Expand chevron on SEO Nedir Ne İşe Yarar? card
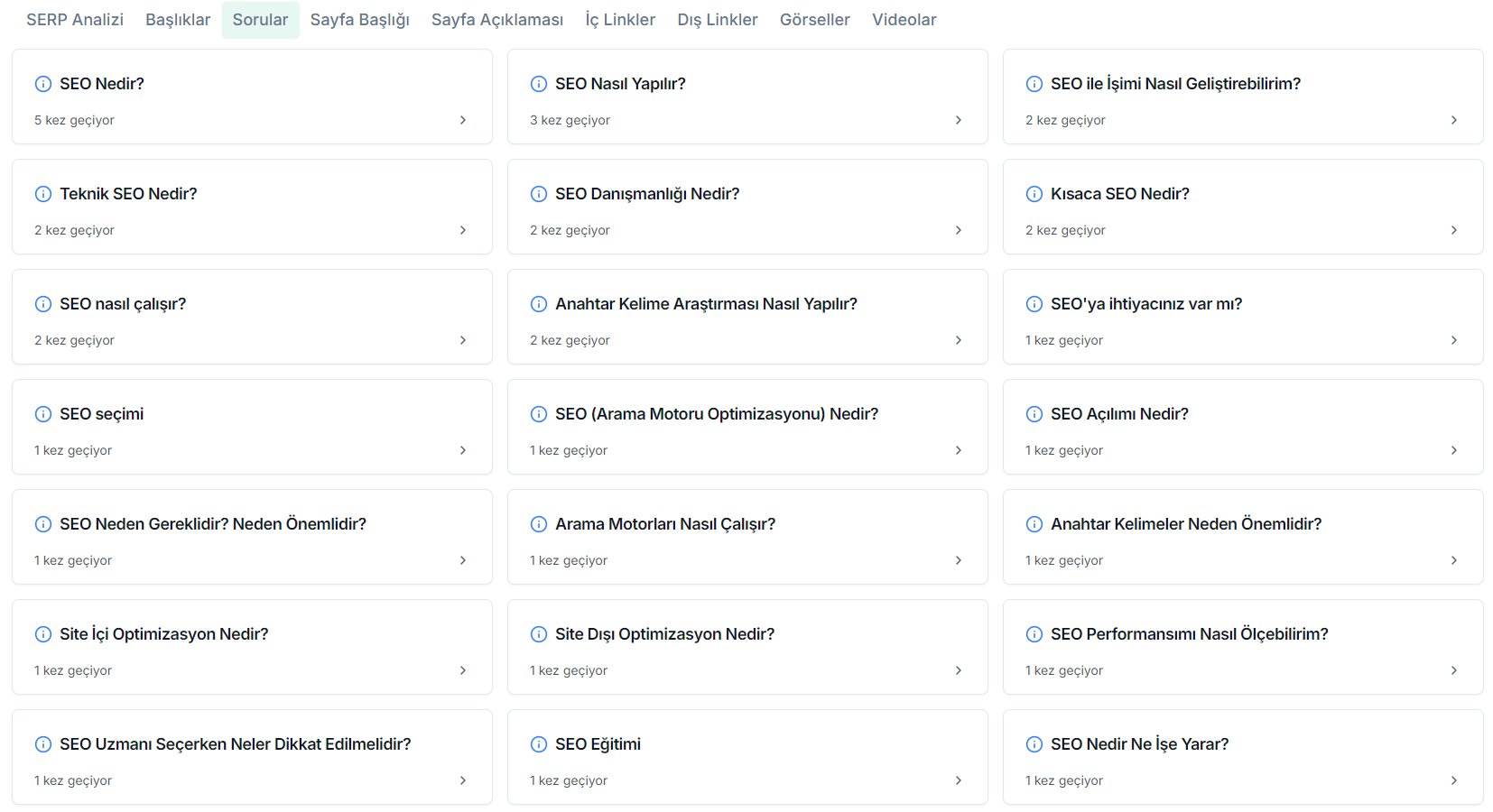The image size is (1493, 812). (1453, 780)
